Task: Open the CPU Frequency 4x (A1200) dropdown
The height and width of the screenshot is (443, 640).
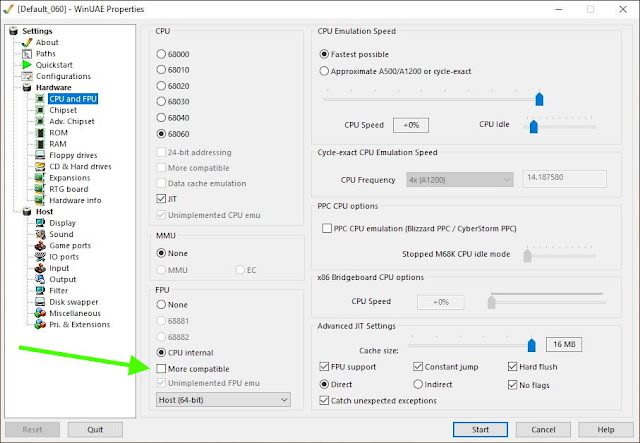Action: pos(460,180)
